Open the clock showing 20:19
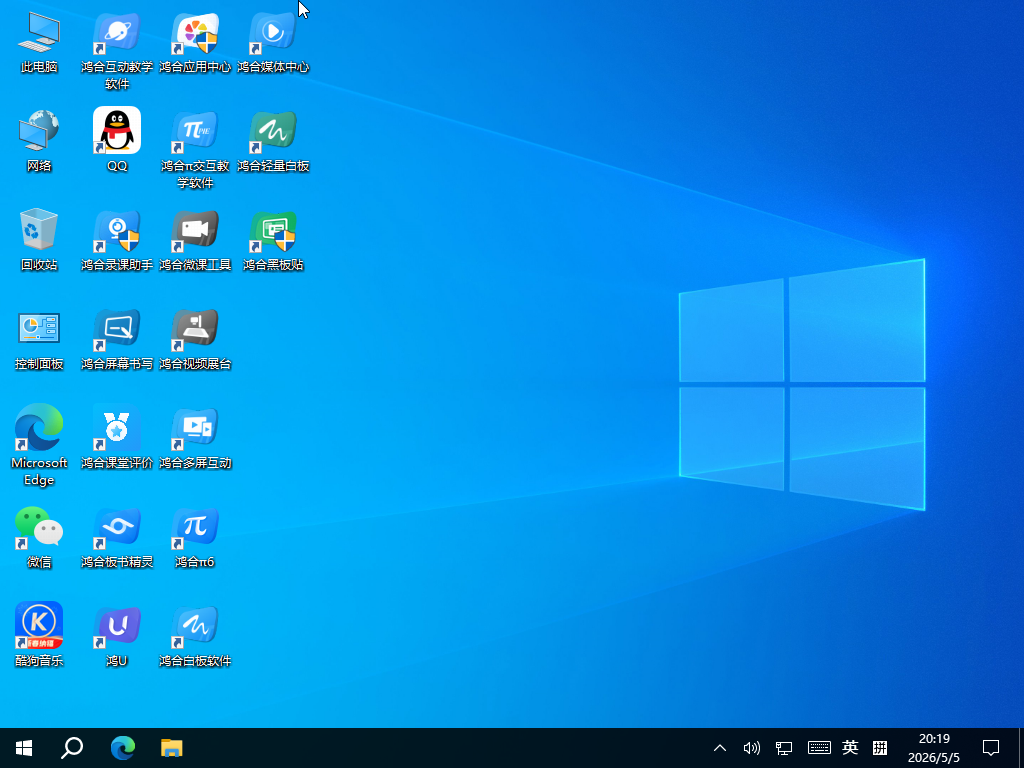This screenshot has height=768, width=1024. pyautogui.click(x=934, y=748)
